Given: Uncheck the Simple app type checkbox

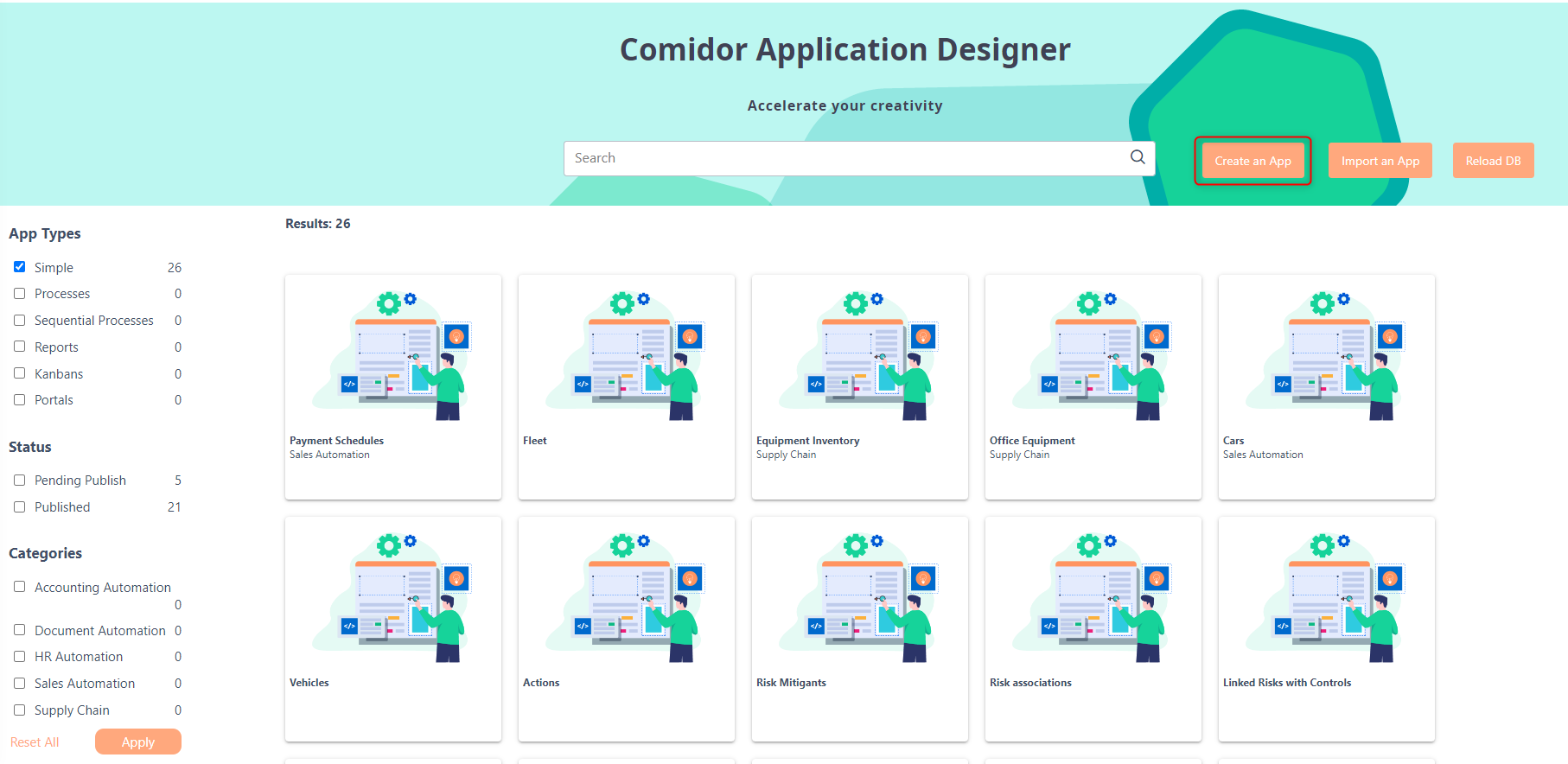Looking at the screenshot, I should [x=19, y=267].
